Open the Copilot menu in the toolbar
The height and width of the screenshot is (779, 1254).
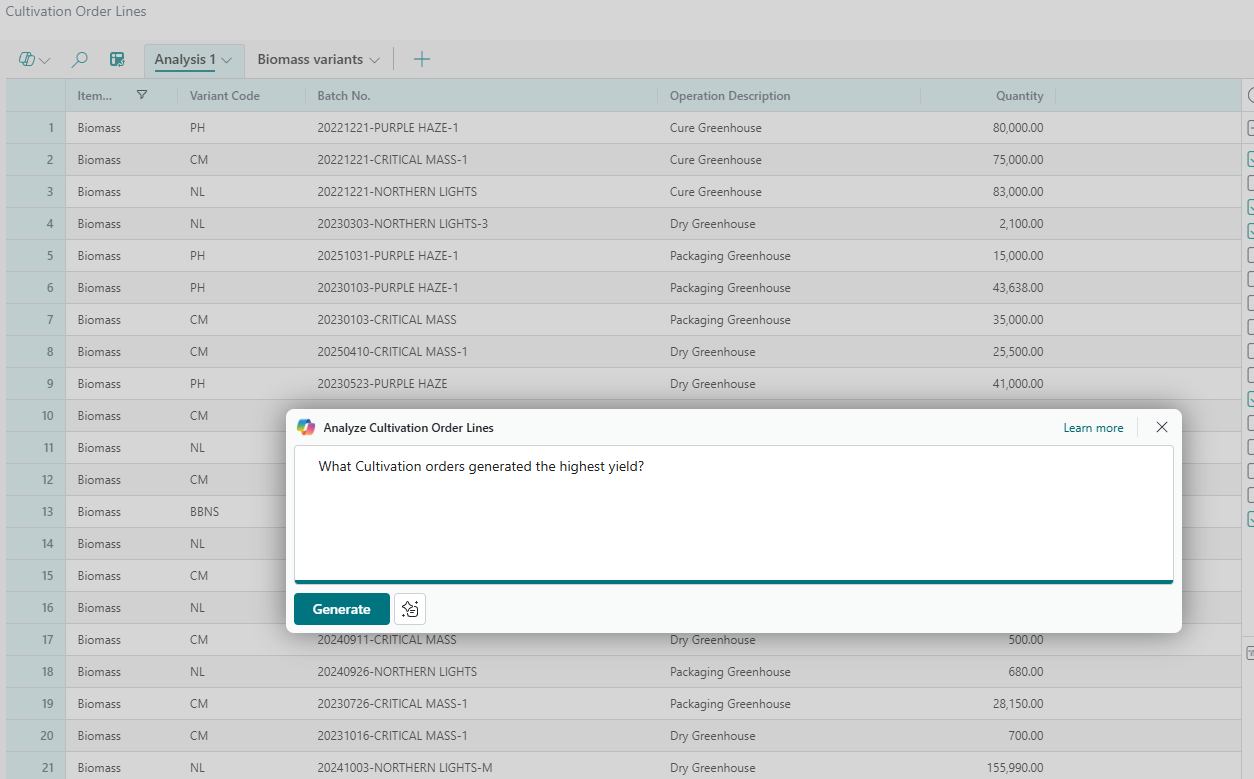coord(34,60)
